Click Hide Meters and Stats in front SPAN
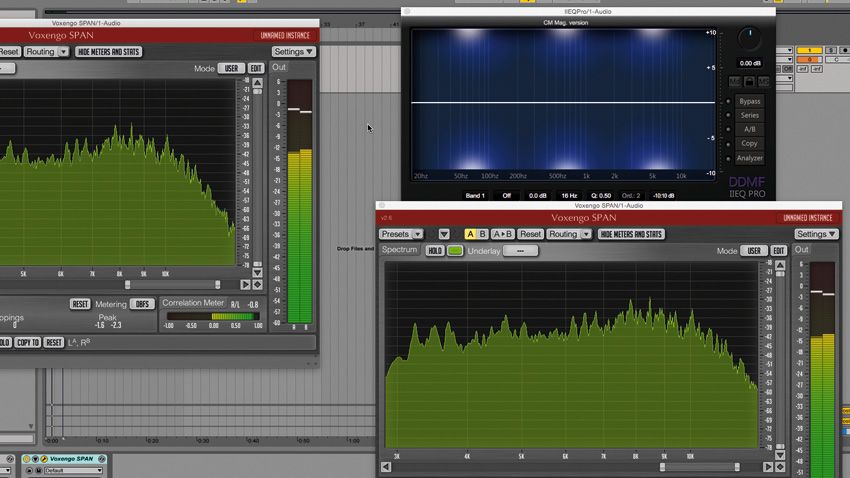Image resolution: width=850 pixels, height=478 pixels. coord(631,234)
